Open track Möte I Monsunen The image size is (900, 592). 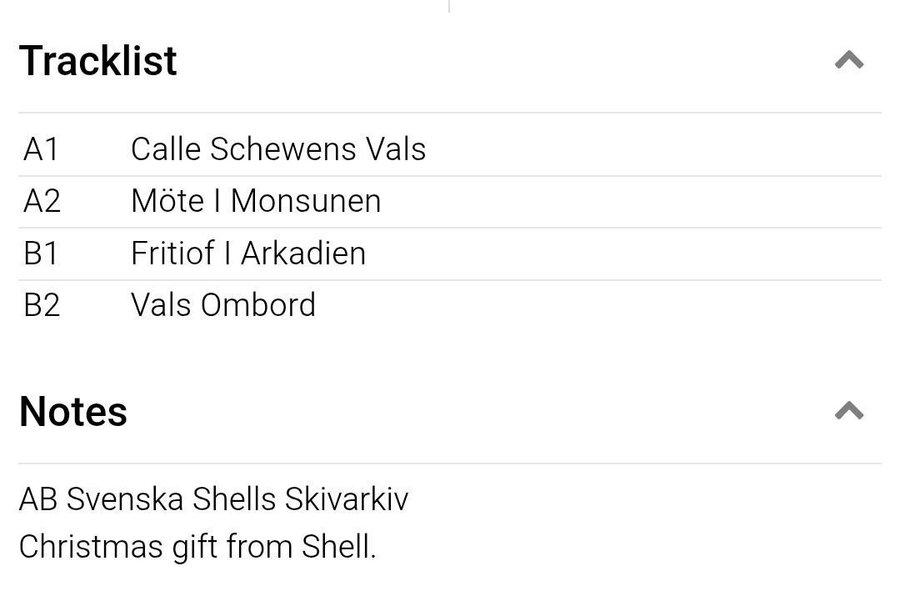pyautogui.click(x=255, y=201)
